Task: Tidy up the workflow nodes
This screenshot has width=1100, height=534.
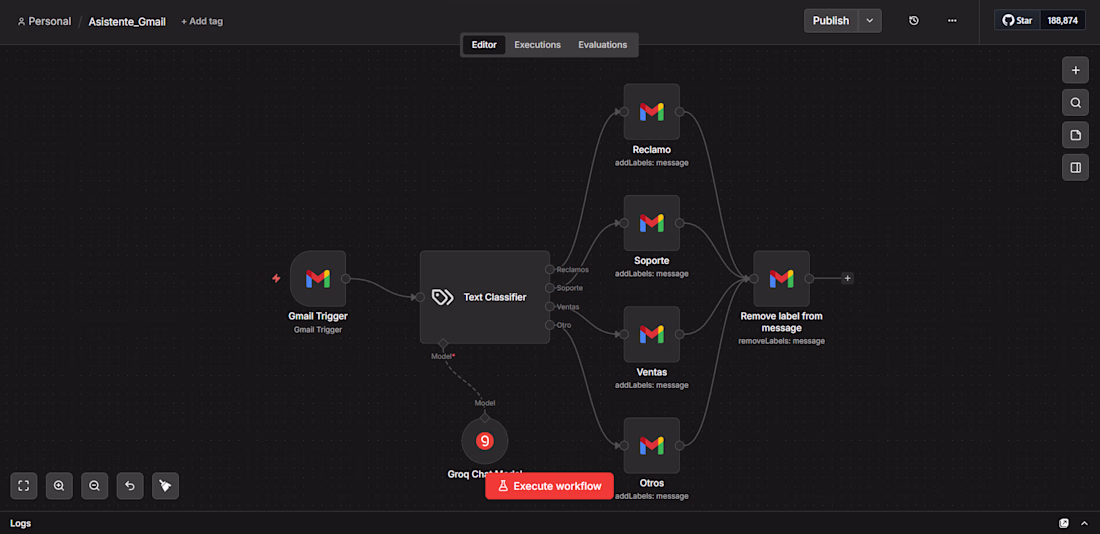Action: (166, 486)
